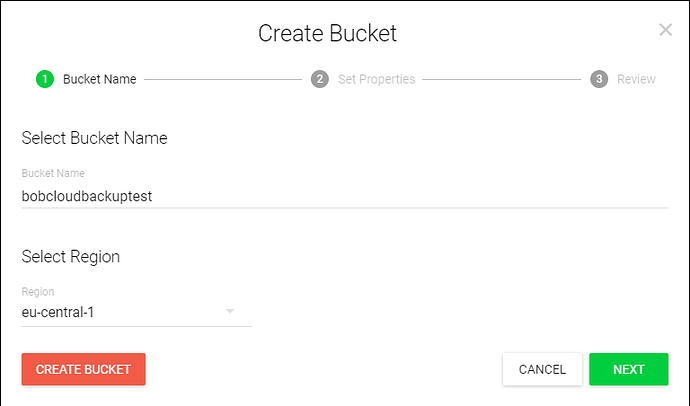Click the green step 1 circle
This screenshot has width=690, height=406.
pyautogui.click(x=44, y=79)
